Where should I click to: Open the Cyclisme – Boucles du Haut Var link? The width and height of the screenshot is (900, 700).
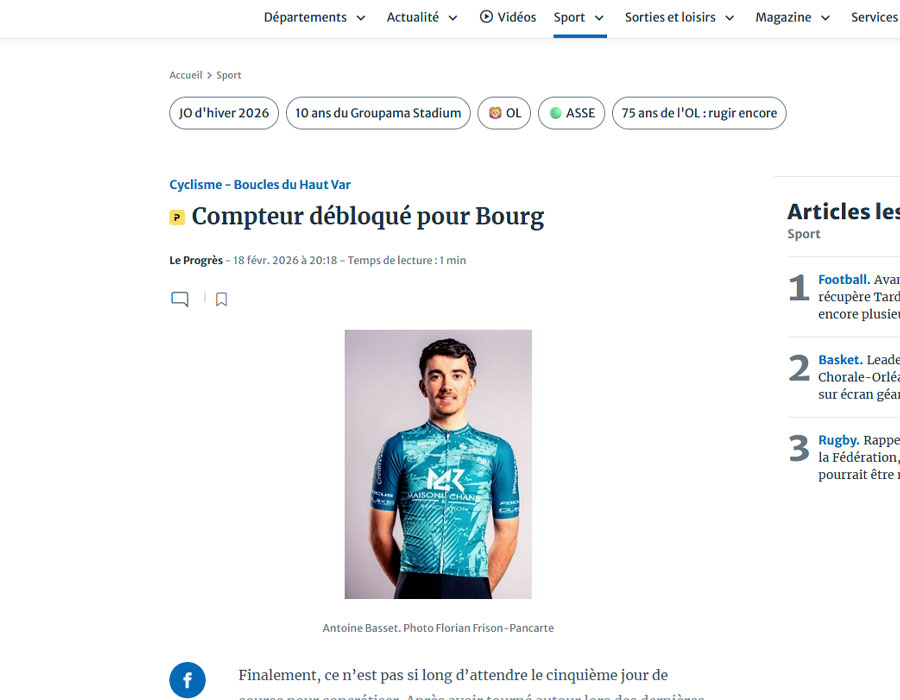click(x=260, y=184)
